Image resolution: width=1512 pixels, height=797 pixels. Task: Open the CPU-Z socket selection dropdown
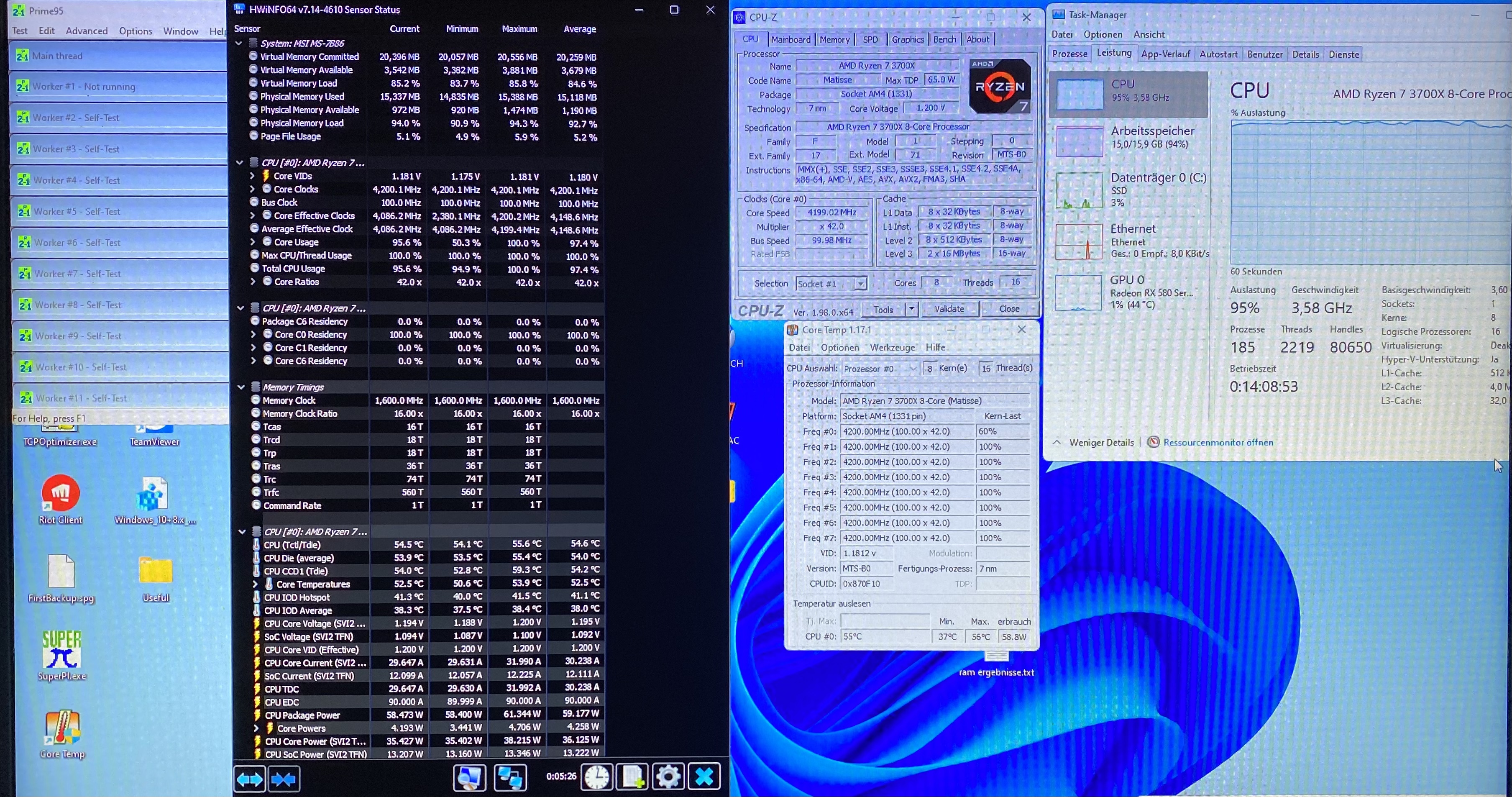(x=860, y=284)
